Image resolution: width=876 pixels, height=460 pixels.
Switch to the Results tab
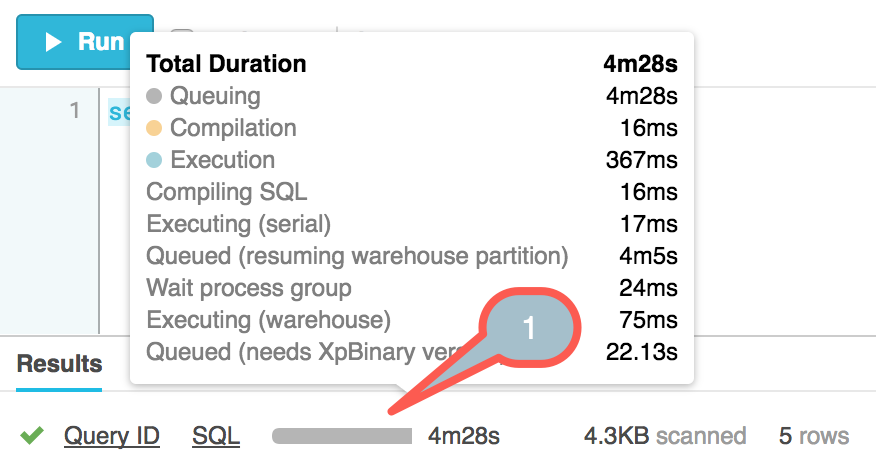(59, 364)
